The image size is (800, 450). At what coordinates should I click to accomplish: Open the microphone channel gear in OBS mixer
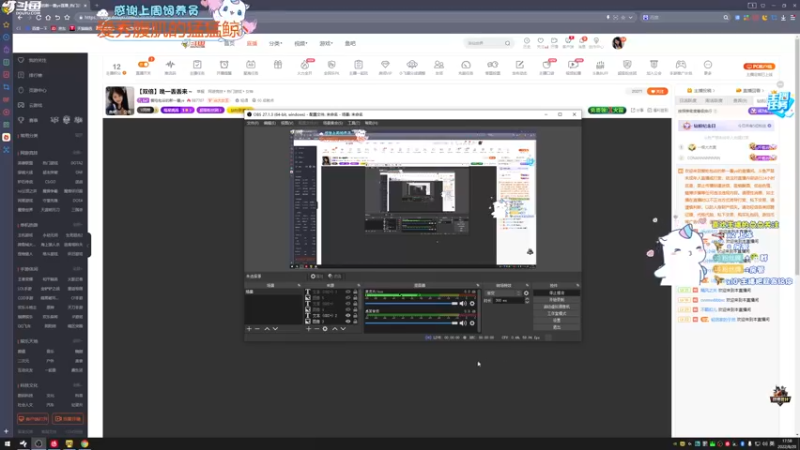pos(472,304)
